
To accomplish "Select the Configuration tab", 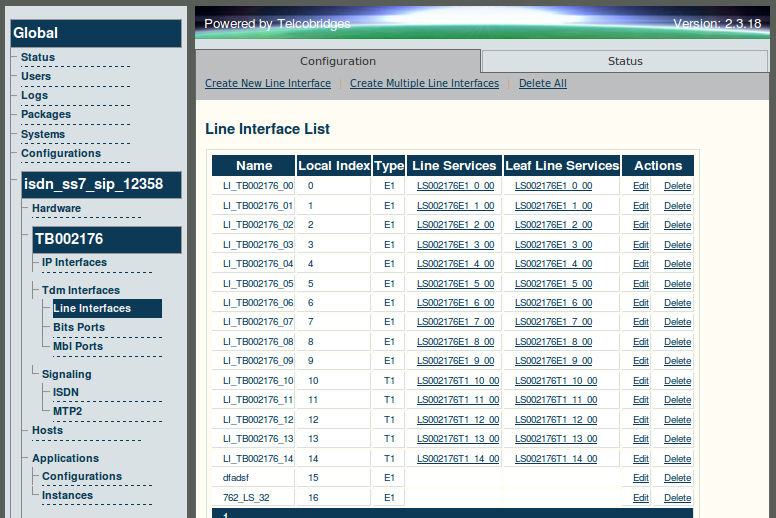I will [338, 61].
